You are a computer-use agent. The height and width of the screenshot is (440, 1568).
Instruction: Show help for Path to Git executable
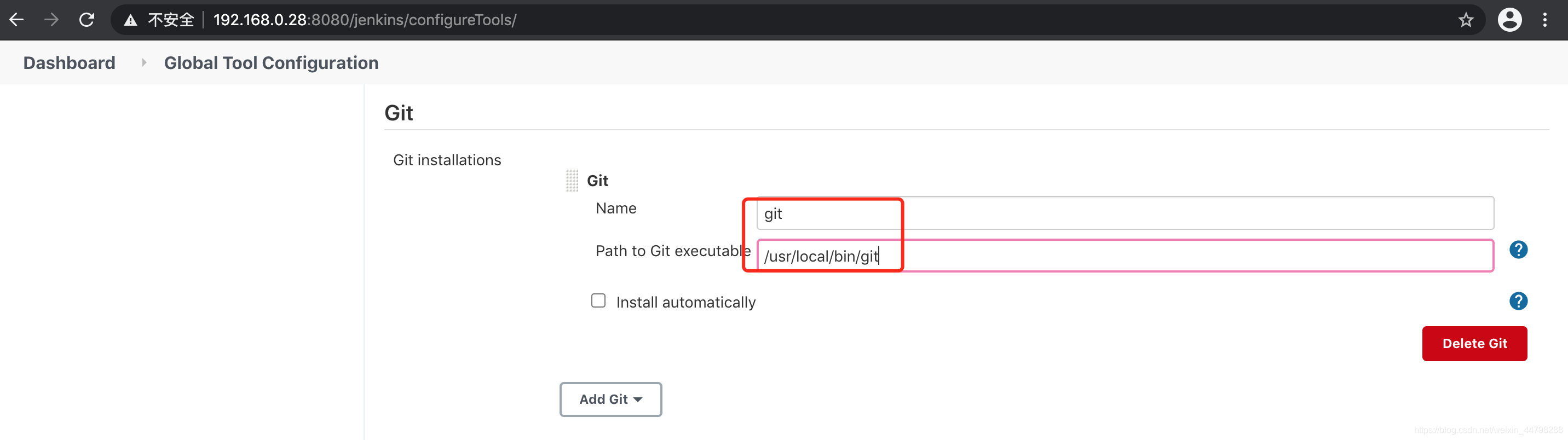[x=1518, y=250]
